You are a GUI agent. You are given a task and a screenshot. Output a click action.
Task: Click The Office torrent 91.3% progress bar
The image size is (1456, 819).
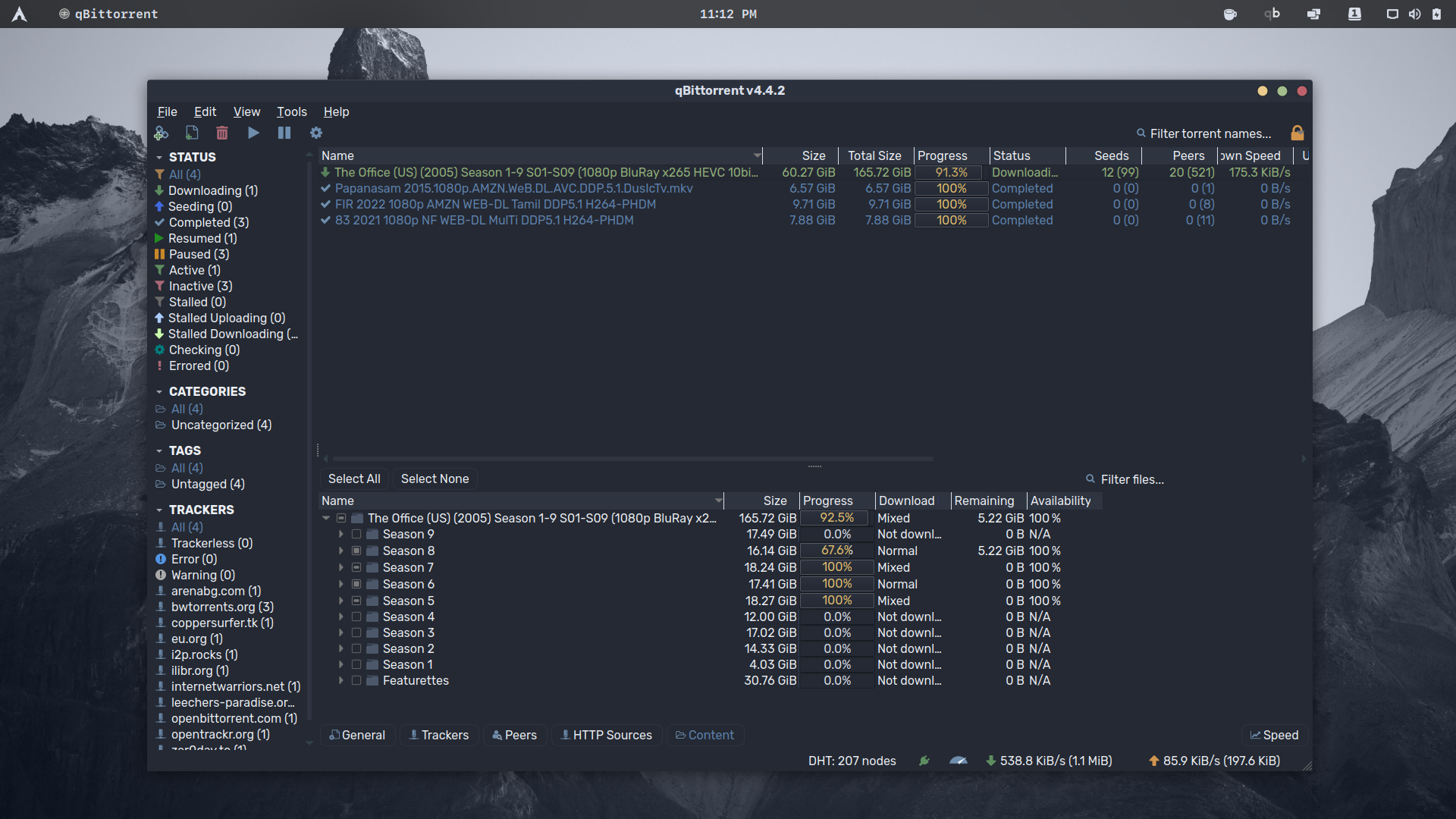(951, 173)
